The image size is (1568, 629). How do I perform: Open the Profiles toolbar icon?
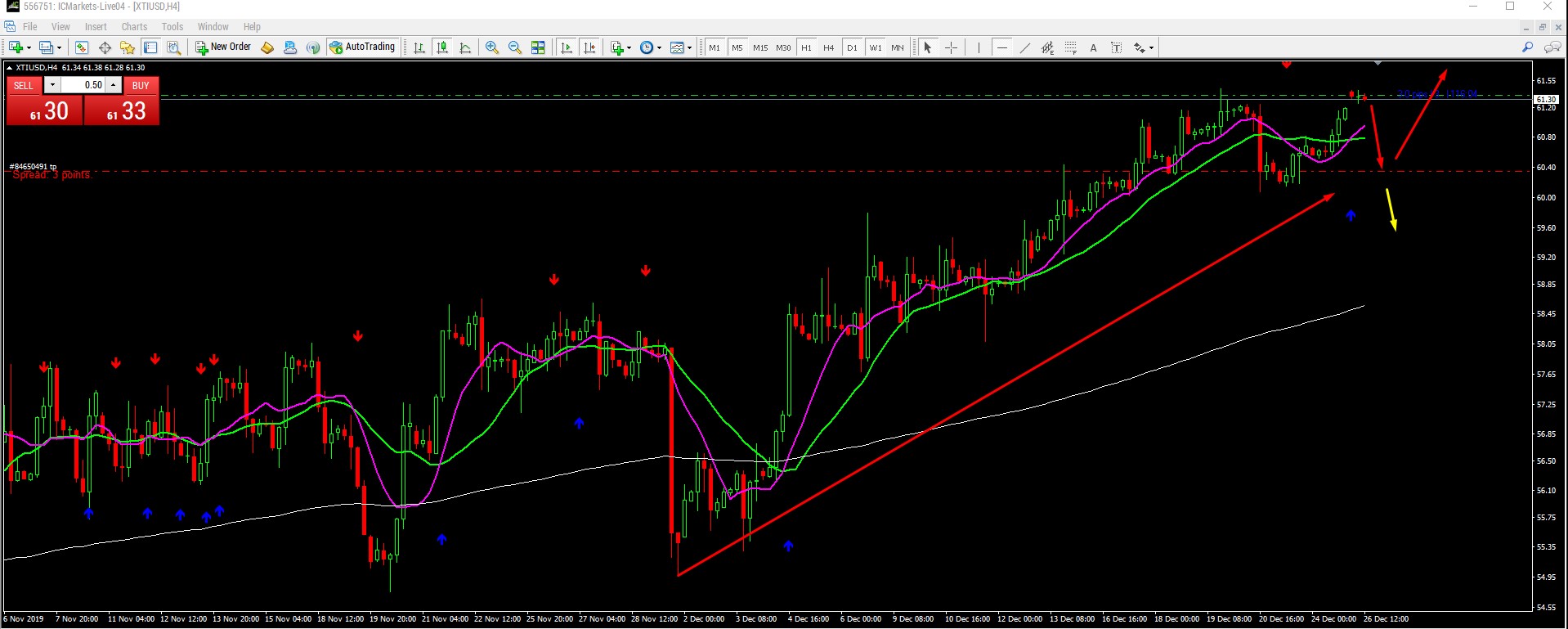(x=46, y=47)
